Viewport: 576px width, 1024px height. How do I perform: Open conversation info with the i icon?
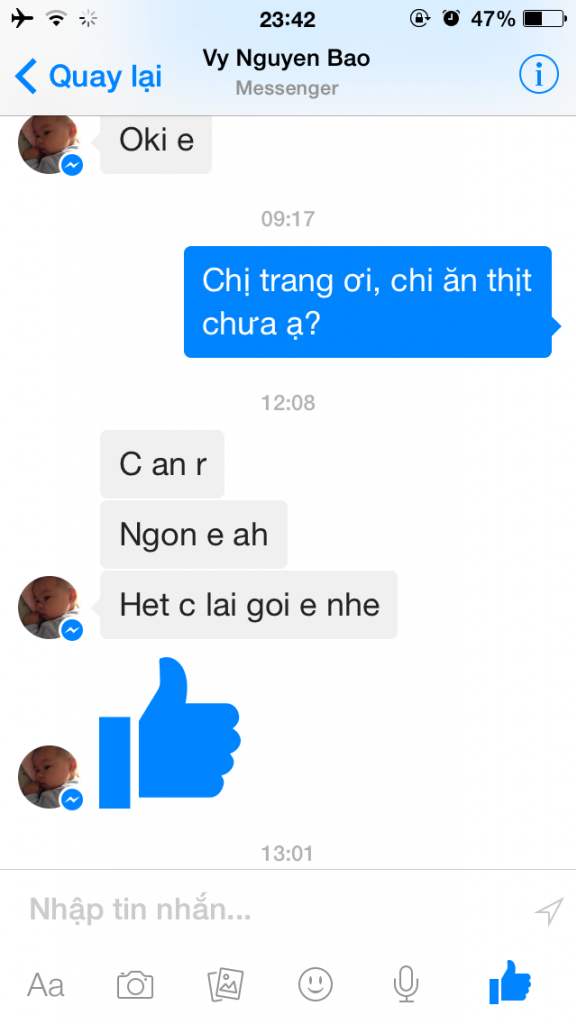click(539, 75)
